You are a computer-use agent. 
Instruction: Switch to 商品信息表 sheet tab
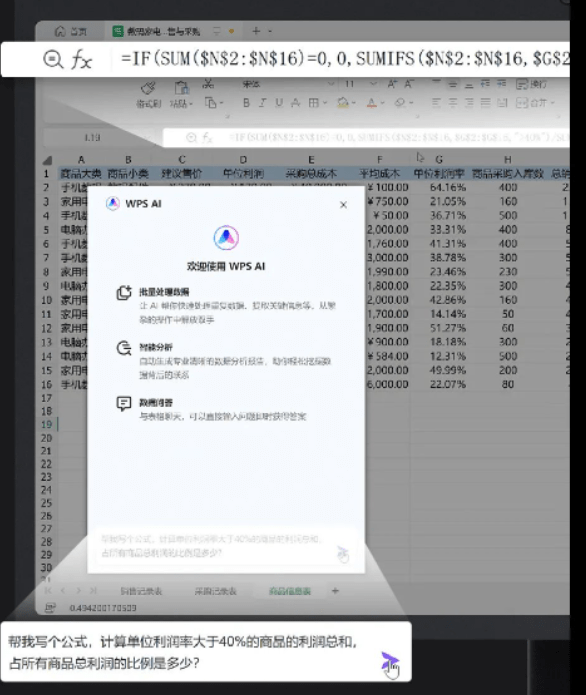coord(290,591)
